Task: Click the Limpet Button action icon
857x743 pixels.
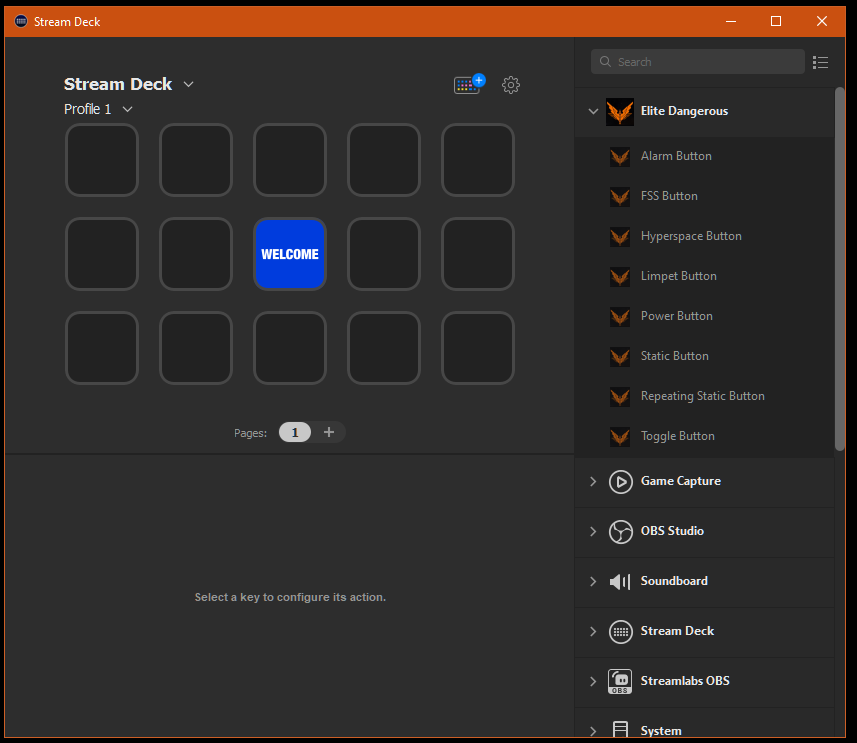Action: (620, 277)
